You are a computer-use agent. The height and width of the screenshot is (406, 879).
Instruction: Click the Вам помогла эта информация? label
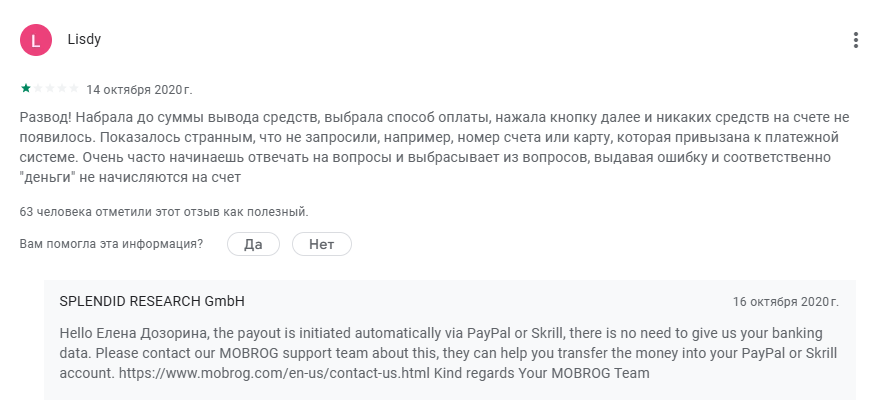pyautogui.click(x=111, y=244)
